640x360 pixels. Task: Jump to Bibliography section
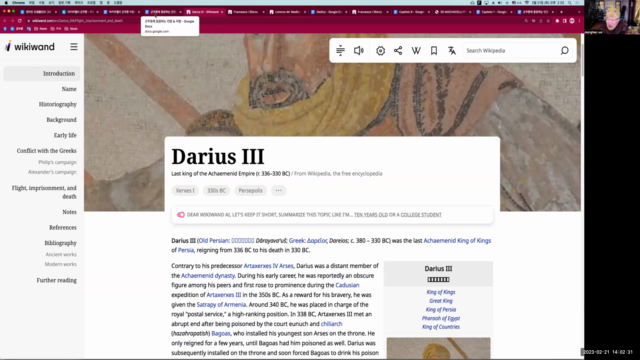coord(60,243)
